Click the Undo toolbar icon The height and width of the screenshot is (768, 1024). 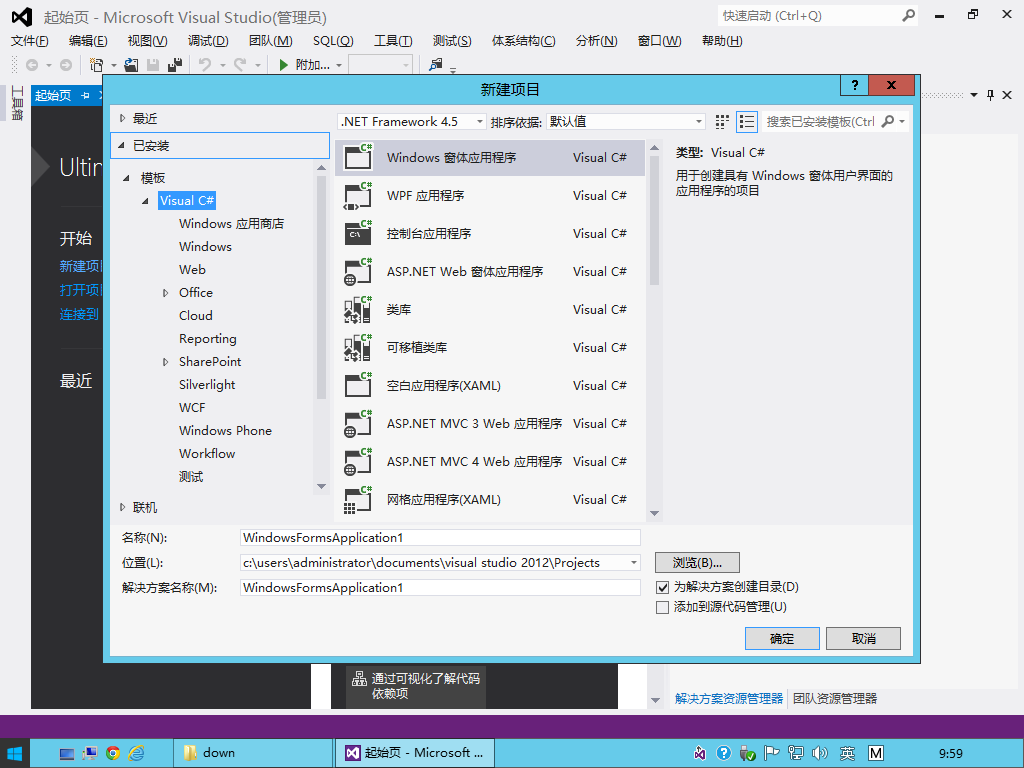pos(205,65)
